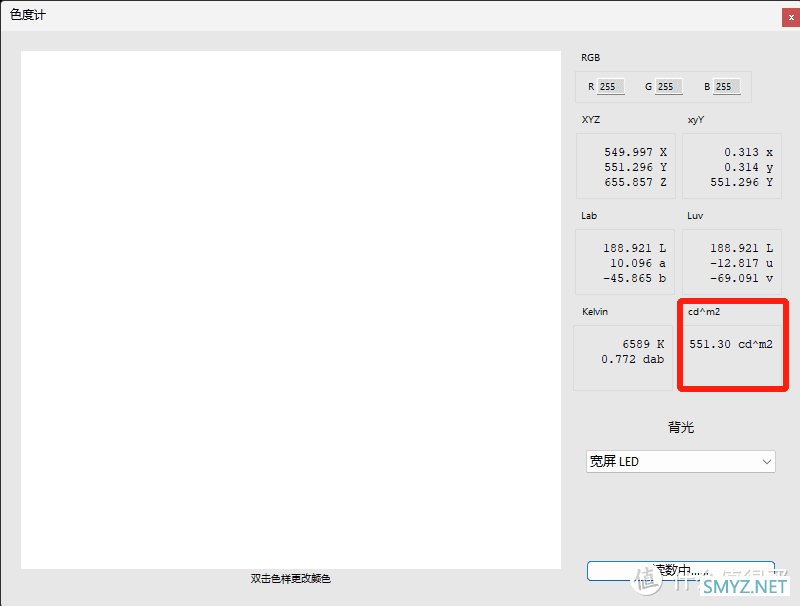Close the 色度计 window
The width and height of the screenshot is (800, 606).
791,17
